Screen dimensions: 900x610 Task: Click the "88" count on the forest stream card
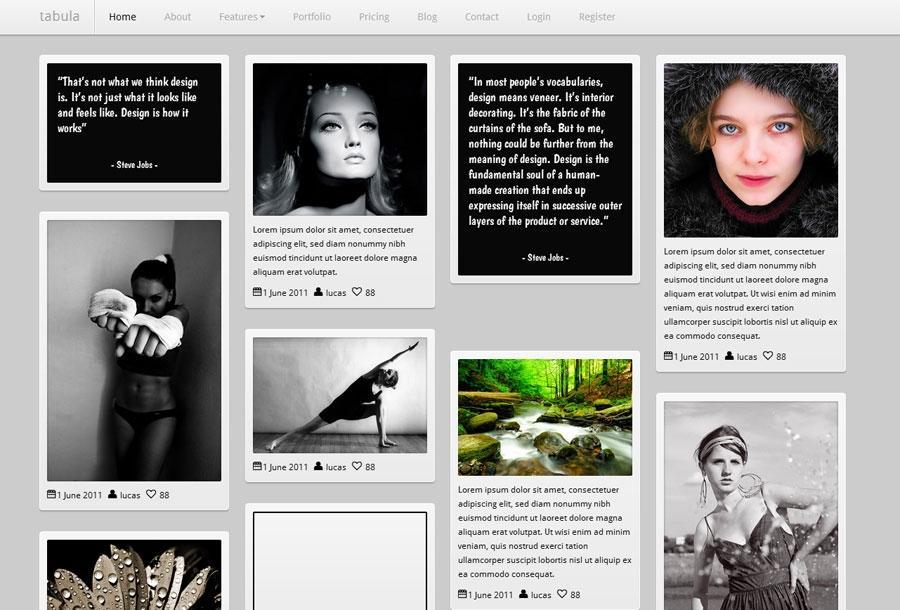[x=575, y=595]
